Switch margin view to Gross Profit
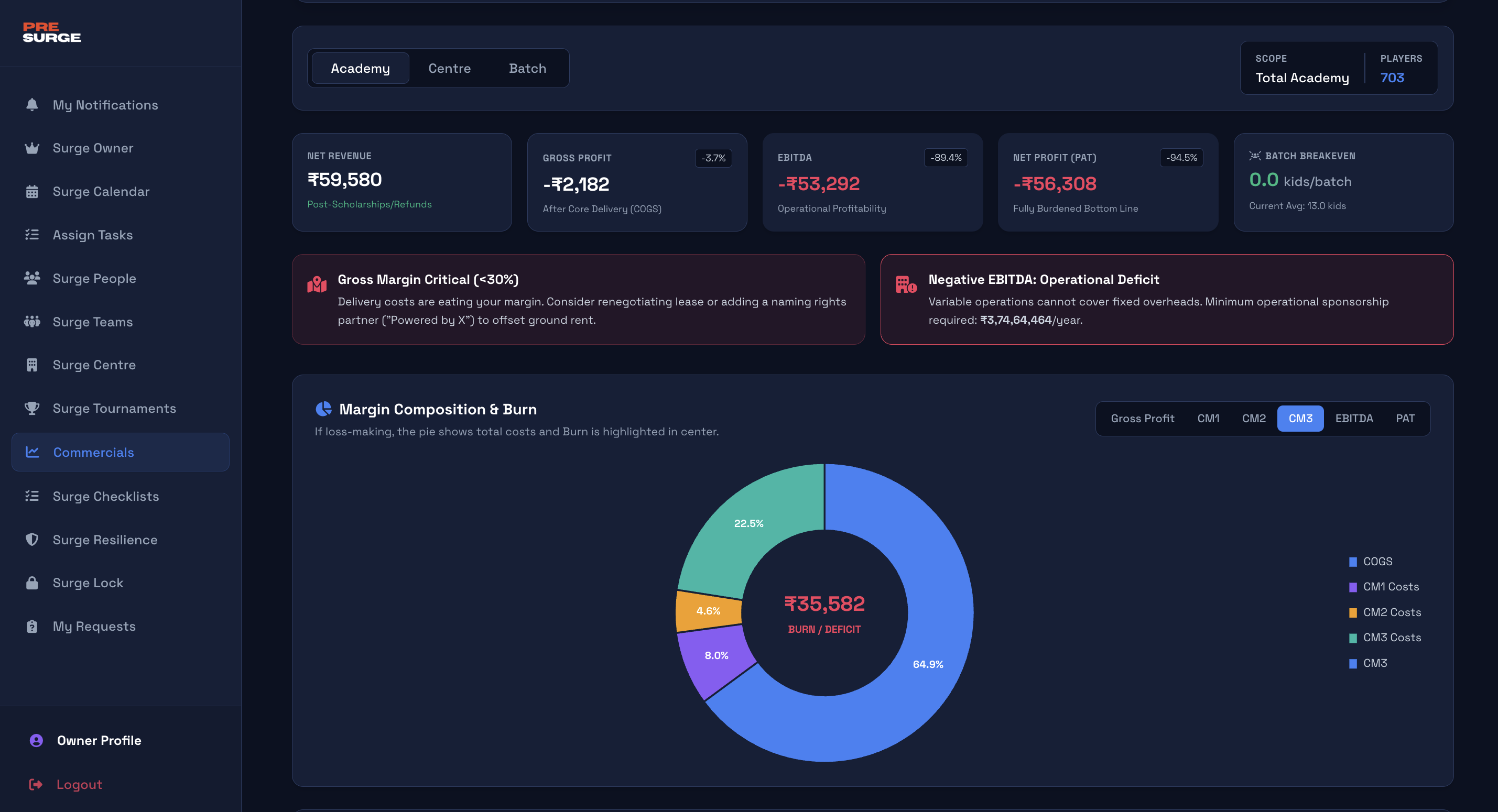Image resolution: width=1498 pixels, height=812 pixels. click(x=1142, y=418)
